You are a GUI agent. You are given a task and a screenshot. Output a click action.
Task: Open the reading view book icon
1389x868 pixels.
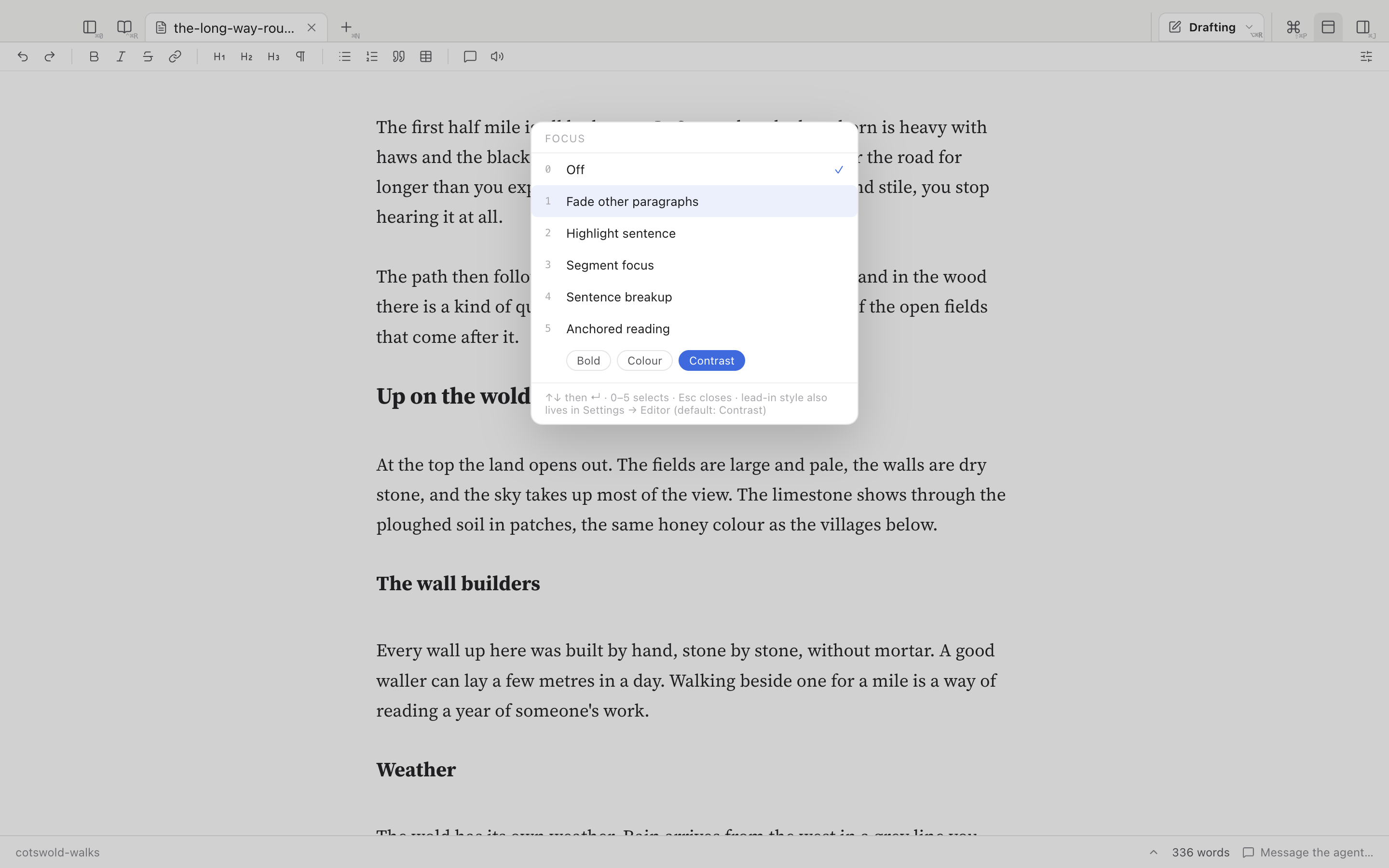[x=124, y=27]
